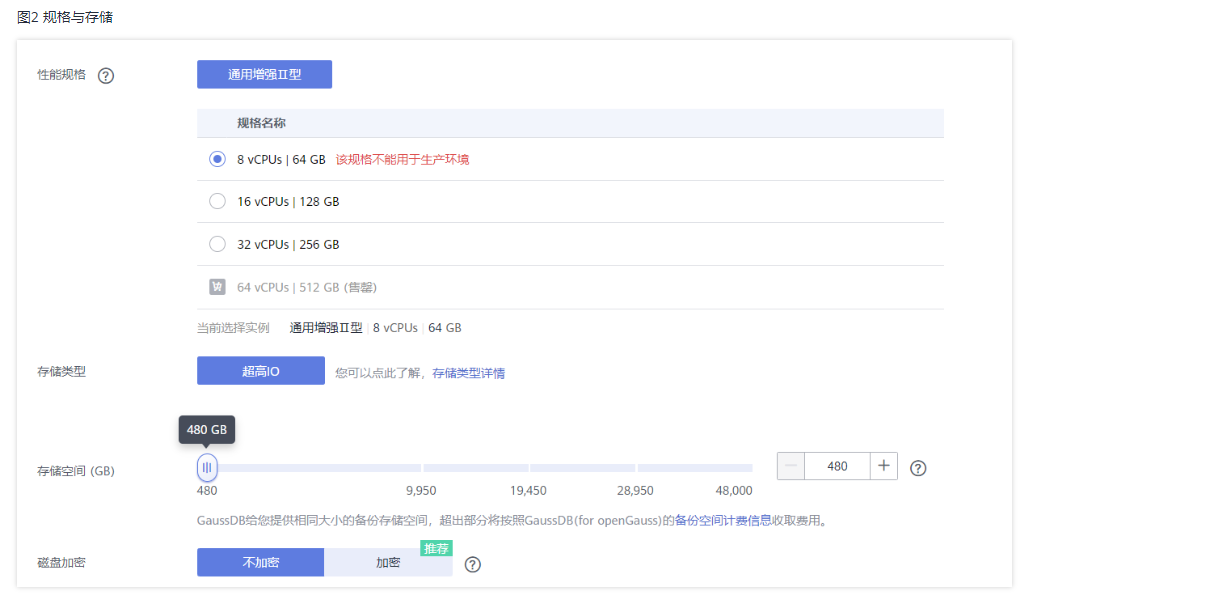This screenshot has width=1229, height=595.
Task: Open the 存储类型详情 link
Action: 468,373
